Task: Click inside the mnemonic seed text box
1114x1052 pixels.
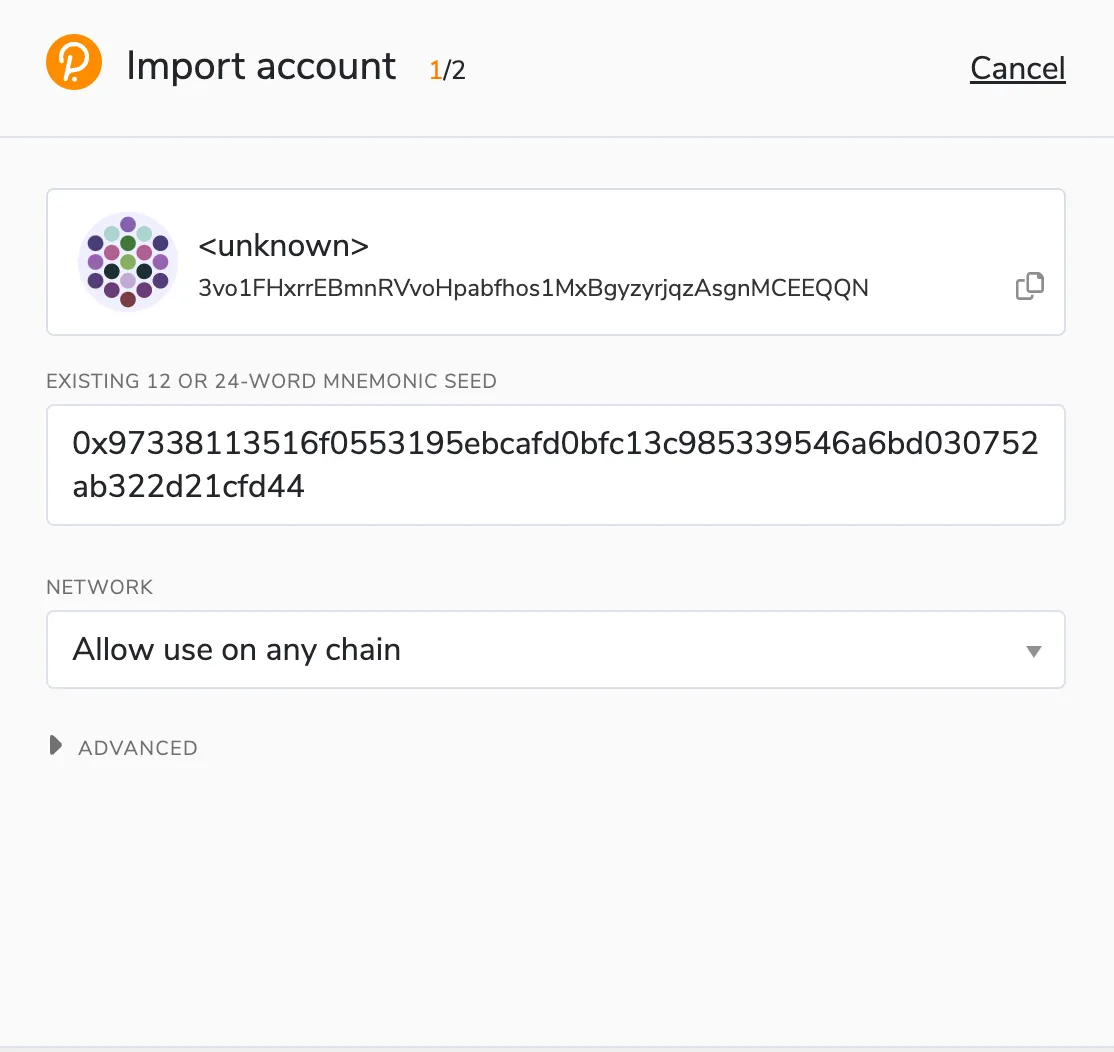Action: click(556, 465)
